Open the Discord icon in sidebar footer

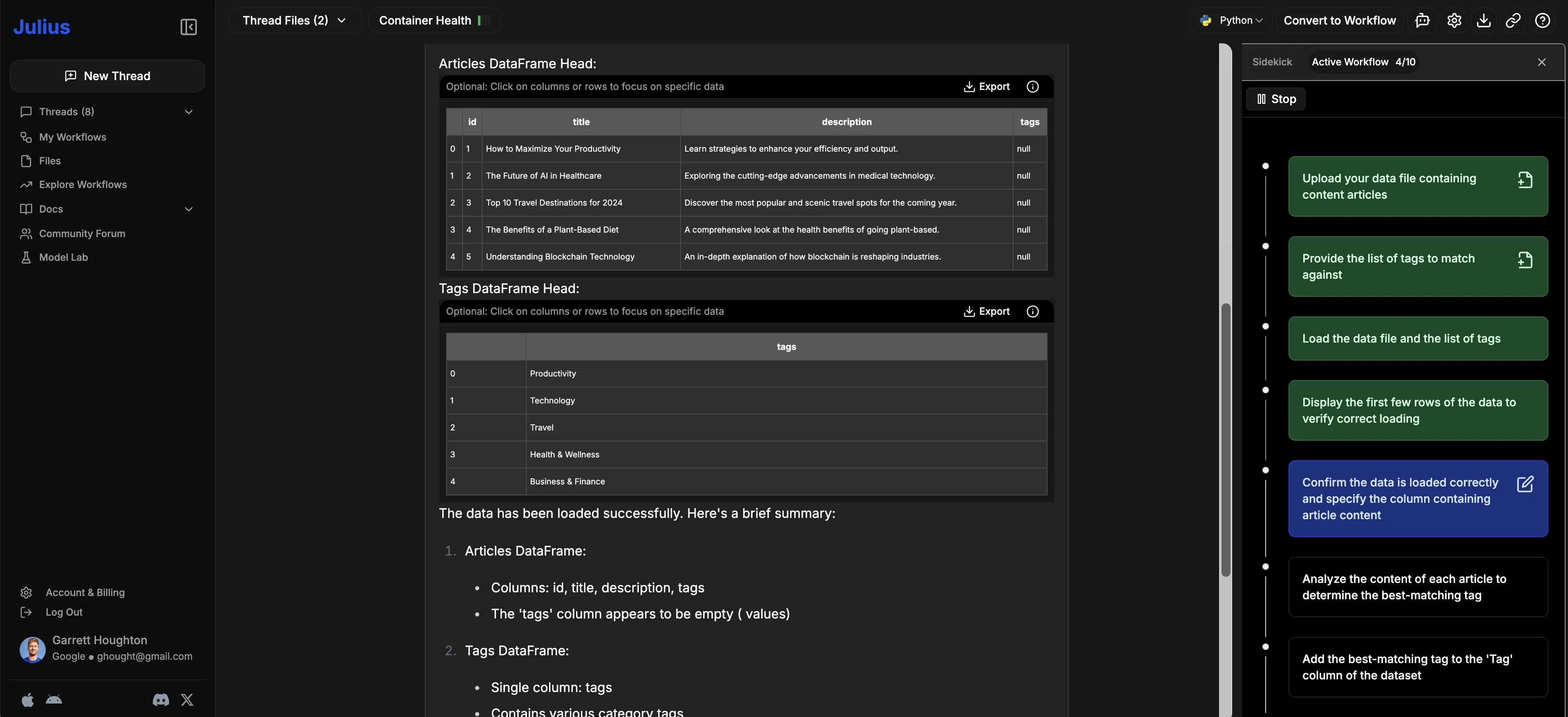pyautogui.click(x=161, y=699)
